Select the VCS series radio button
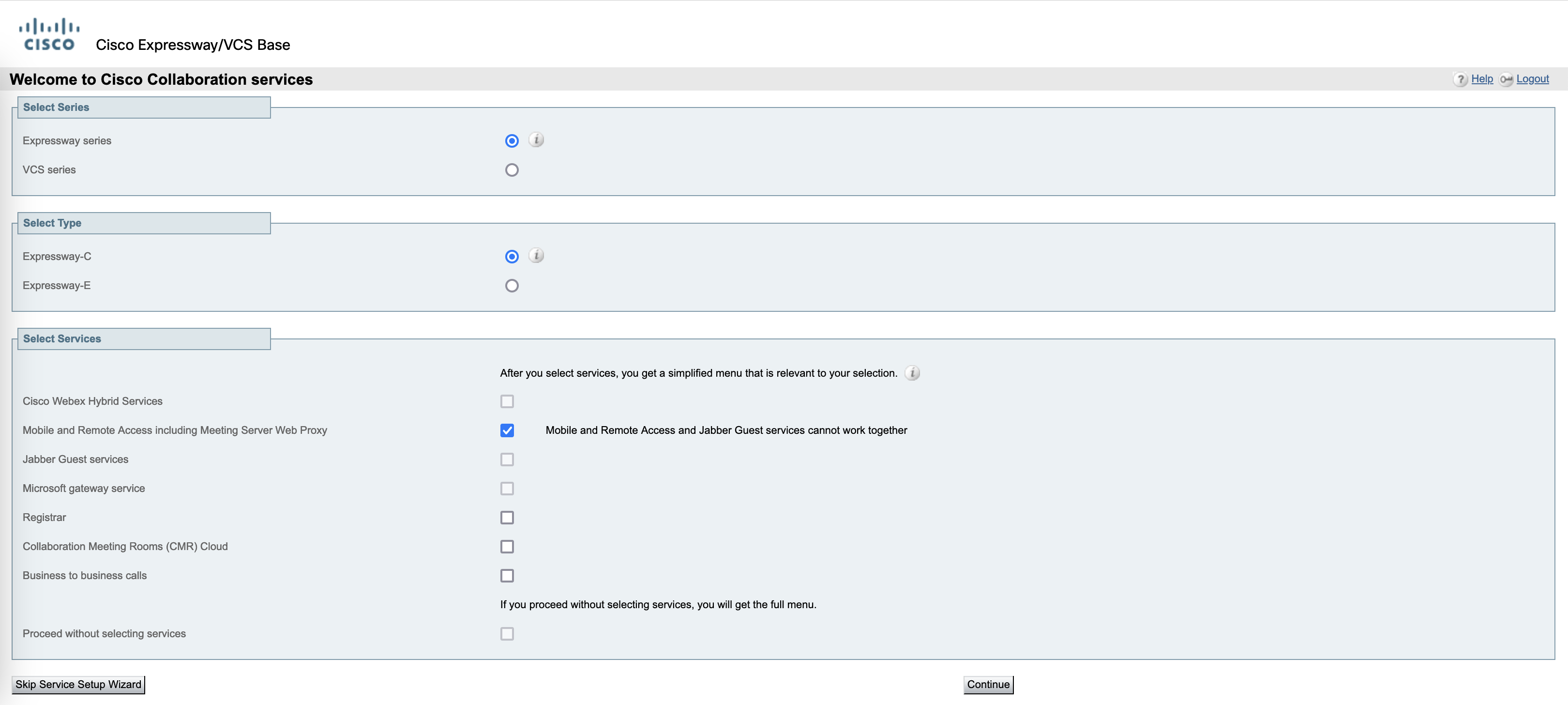The image size is (1568, 705). tap(512, 170)
